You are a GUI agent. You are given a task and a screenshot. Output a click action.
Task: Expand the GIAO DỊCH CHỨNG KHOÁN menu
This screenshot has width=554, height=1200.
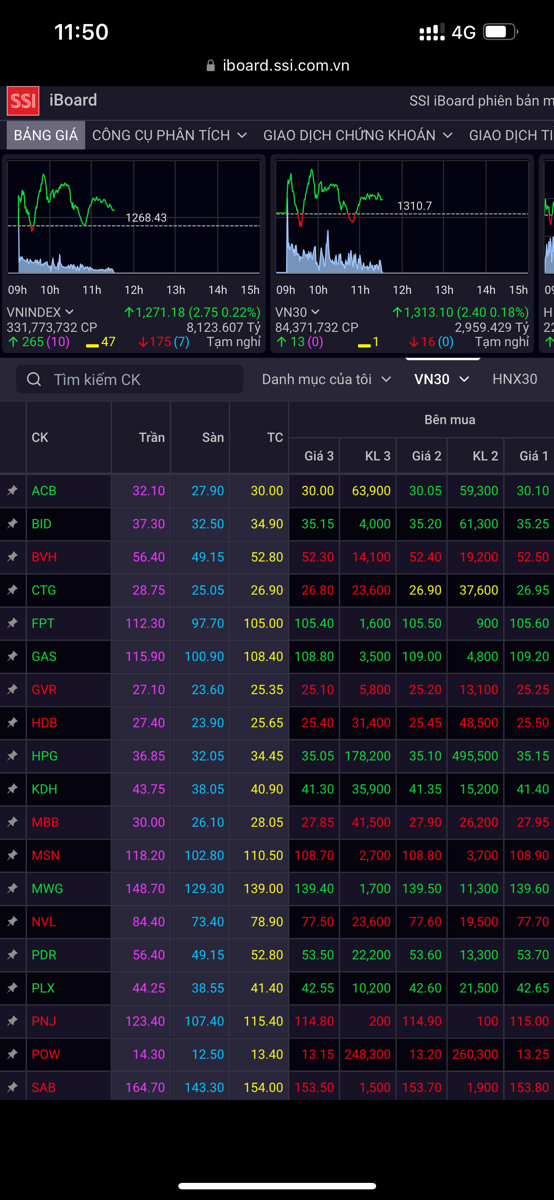358,135
